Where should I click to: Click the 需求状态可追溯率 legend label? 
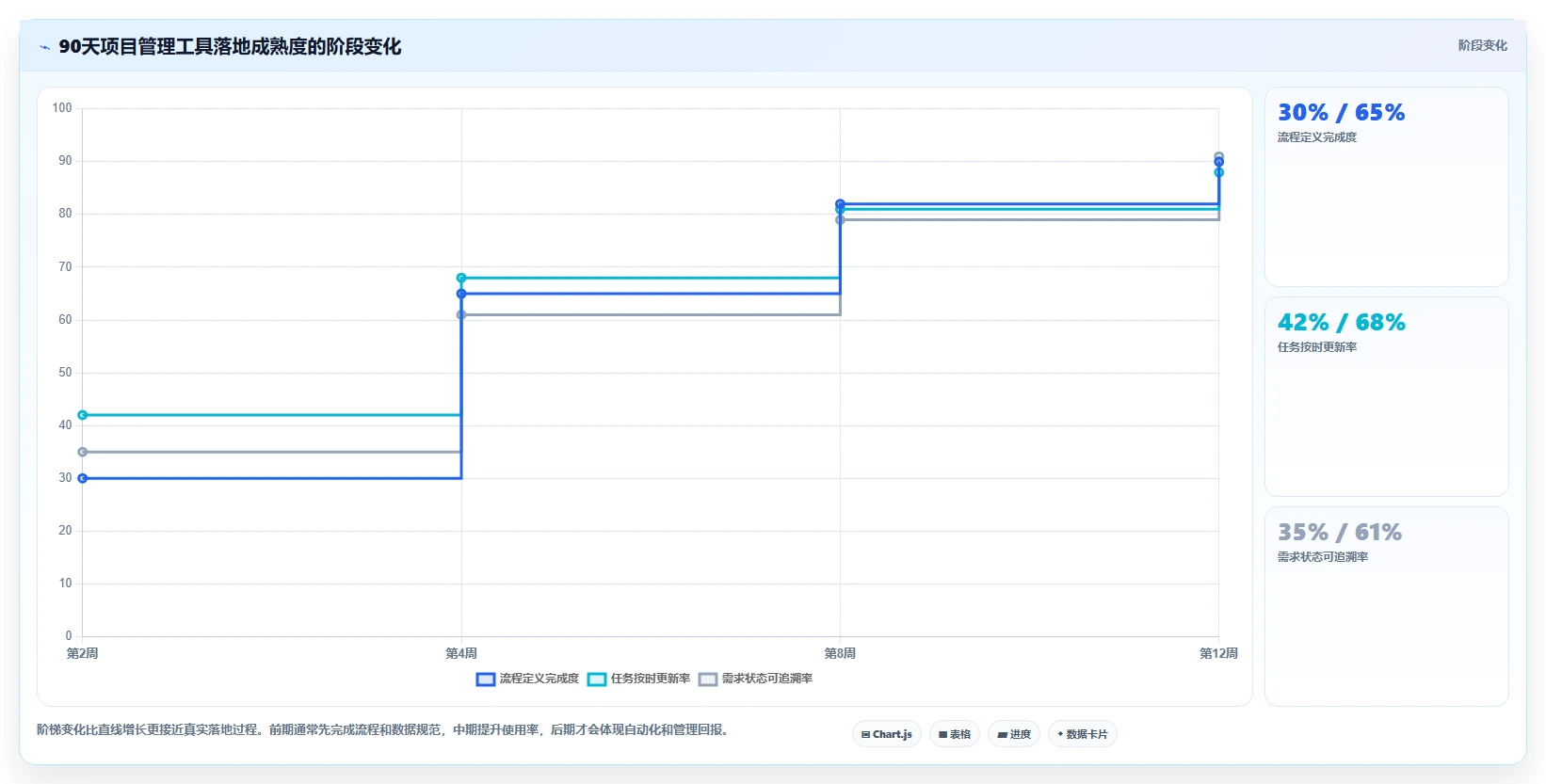pyautogui.click(x=767, y=679)
